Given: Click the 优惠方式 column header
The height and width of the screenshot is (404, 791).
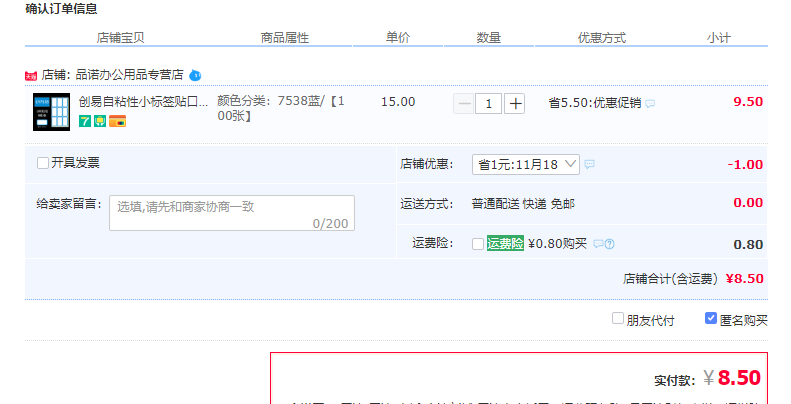Looking at the screenshot, I should point(602,38).
